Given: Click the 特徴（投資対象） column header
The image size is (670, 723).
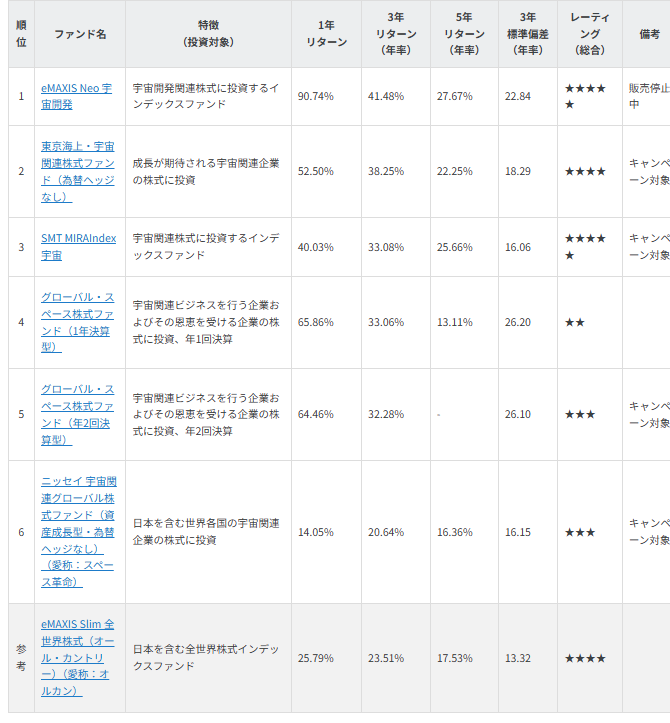Looking at the screenshot, I should coord(208,34).
